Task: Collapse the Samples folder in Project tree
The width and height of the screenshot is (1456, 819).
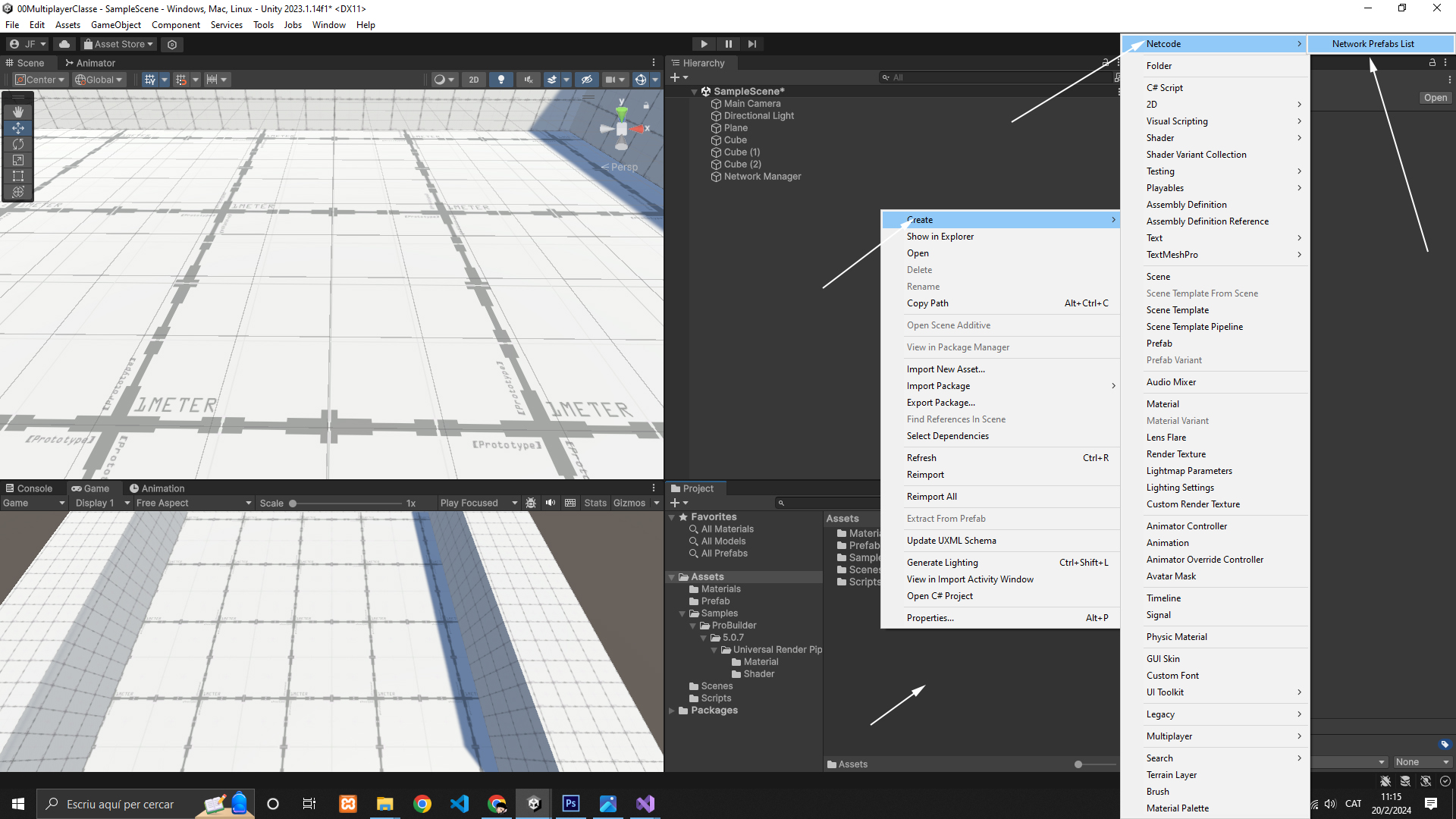Action: click(682, 613)
